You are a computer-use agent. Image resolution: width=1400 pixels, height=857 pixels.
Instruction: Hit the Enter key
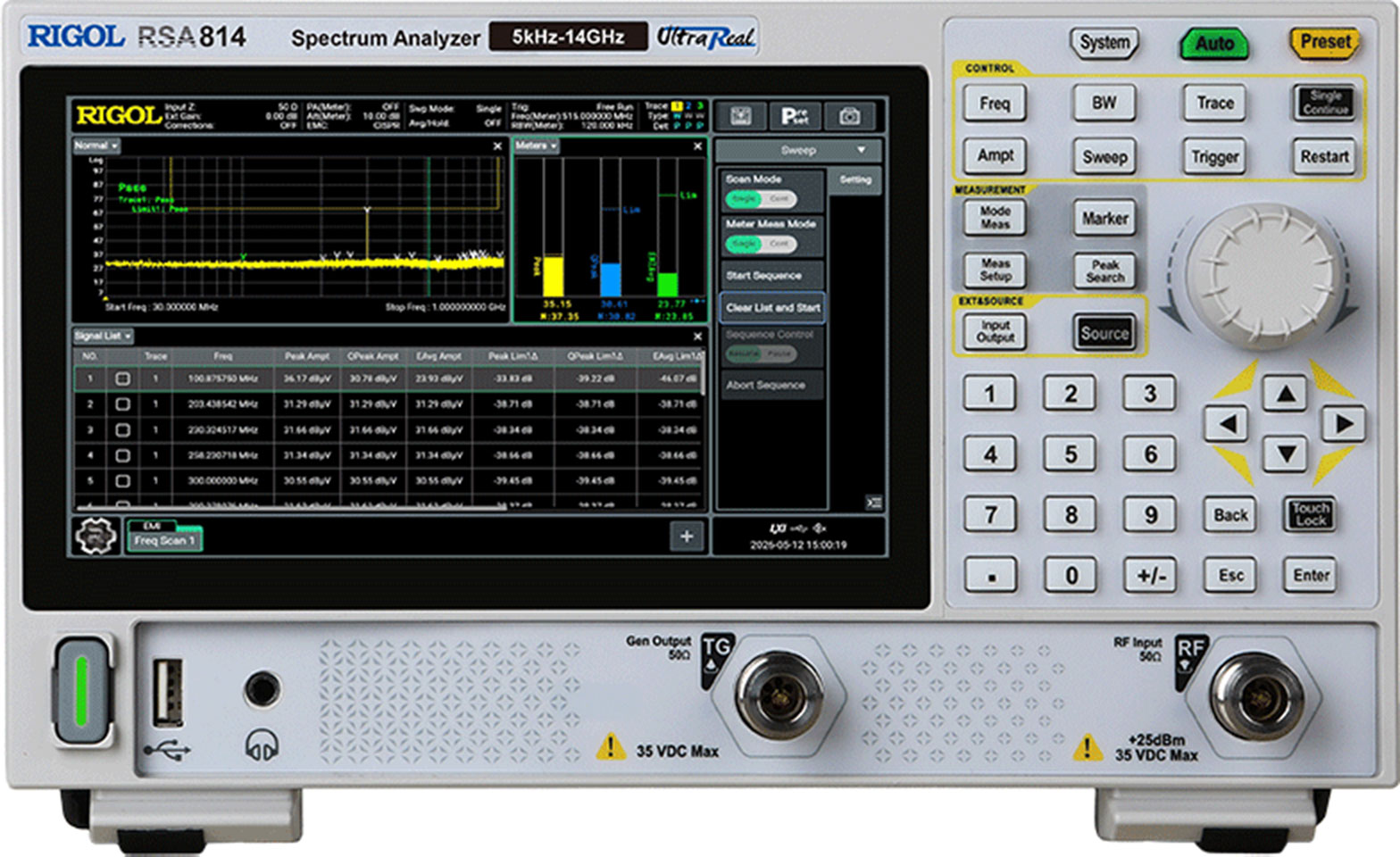pyautogui.click(x=1310, y=576)
